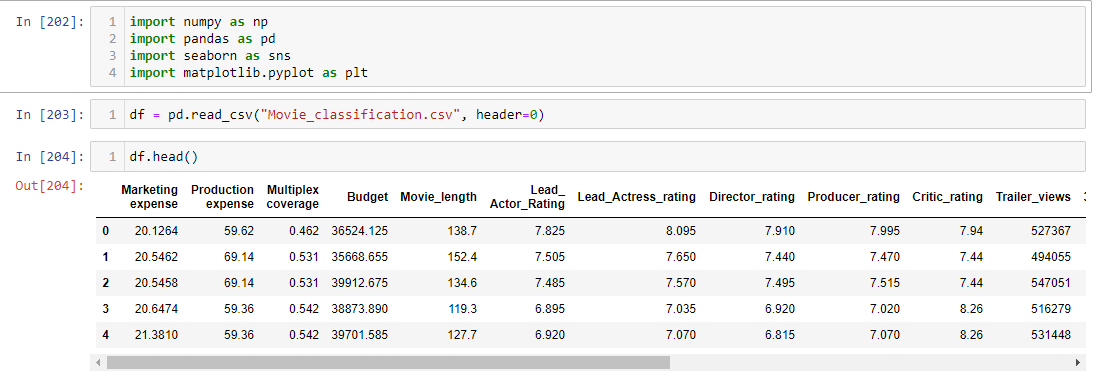Click into the pd.read_csv code cell
Screen dimensions: 1107x382
[587, 114]
